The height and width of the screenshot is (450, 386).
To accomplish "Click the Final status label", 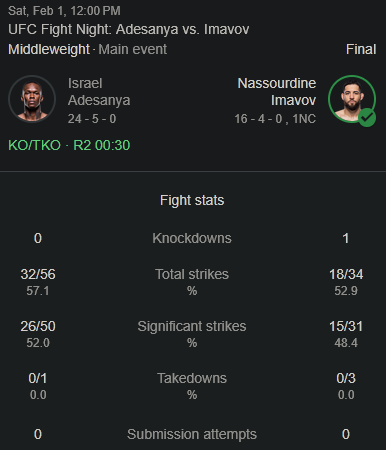I will 361,49.
